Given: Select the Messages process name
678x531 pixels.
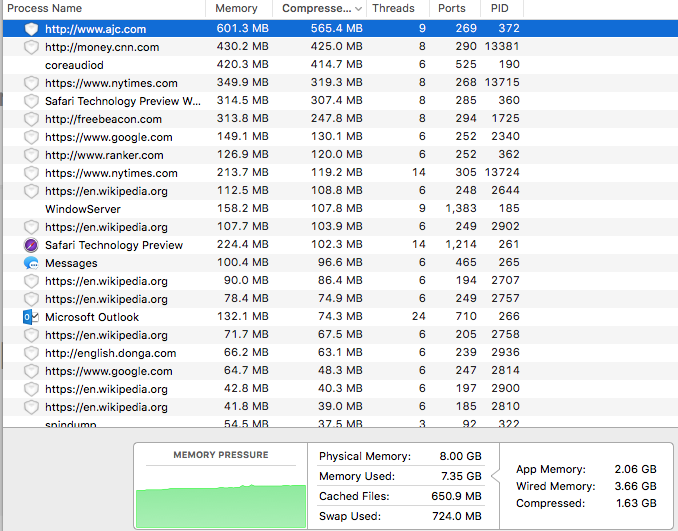Looking at the screenshot, I should pyautogui.click(x=71, y=263).
